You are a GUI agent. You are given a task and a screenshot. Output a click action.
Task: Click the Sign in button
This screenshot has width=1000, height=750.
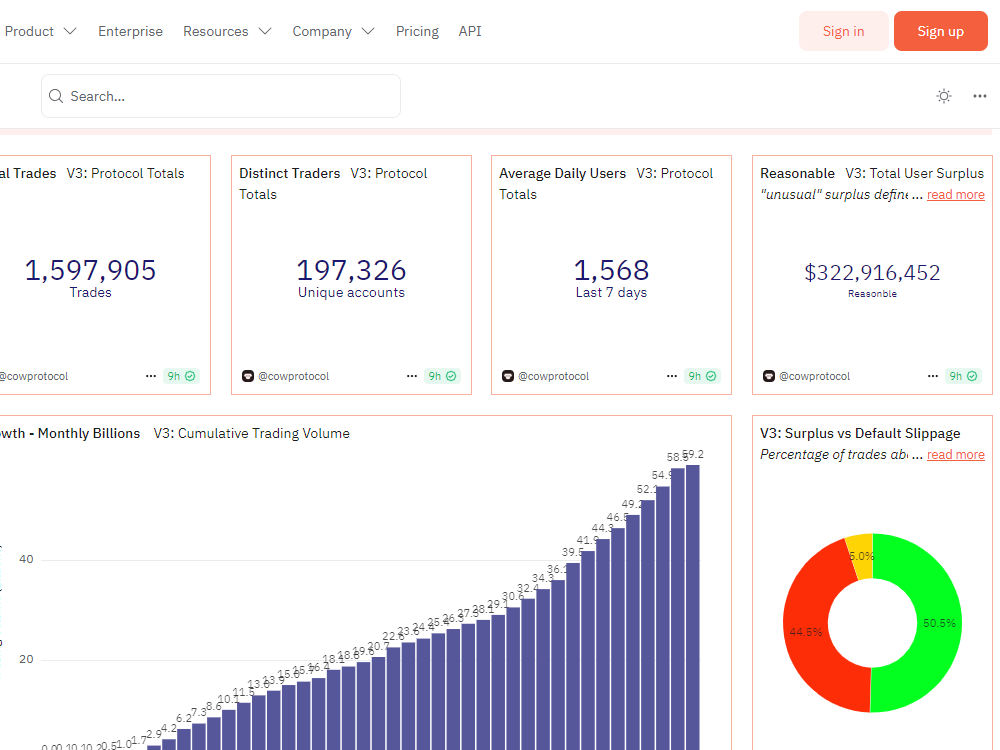coord(843,31)
